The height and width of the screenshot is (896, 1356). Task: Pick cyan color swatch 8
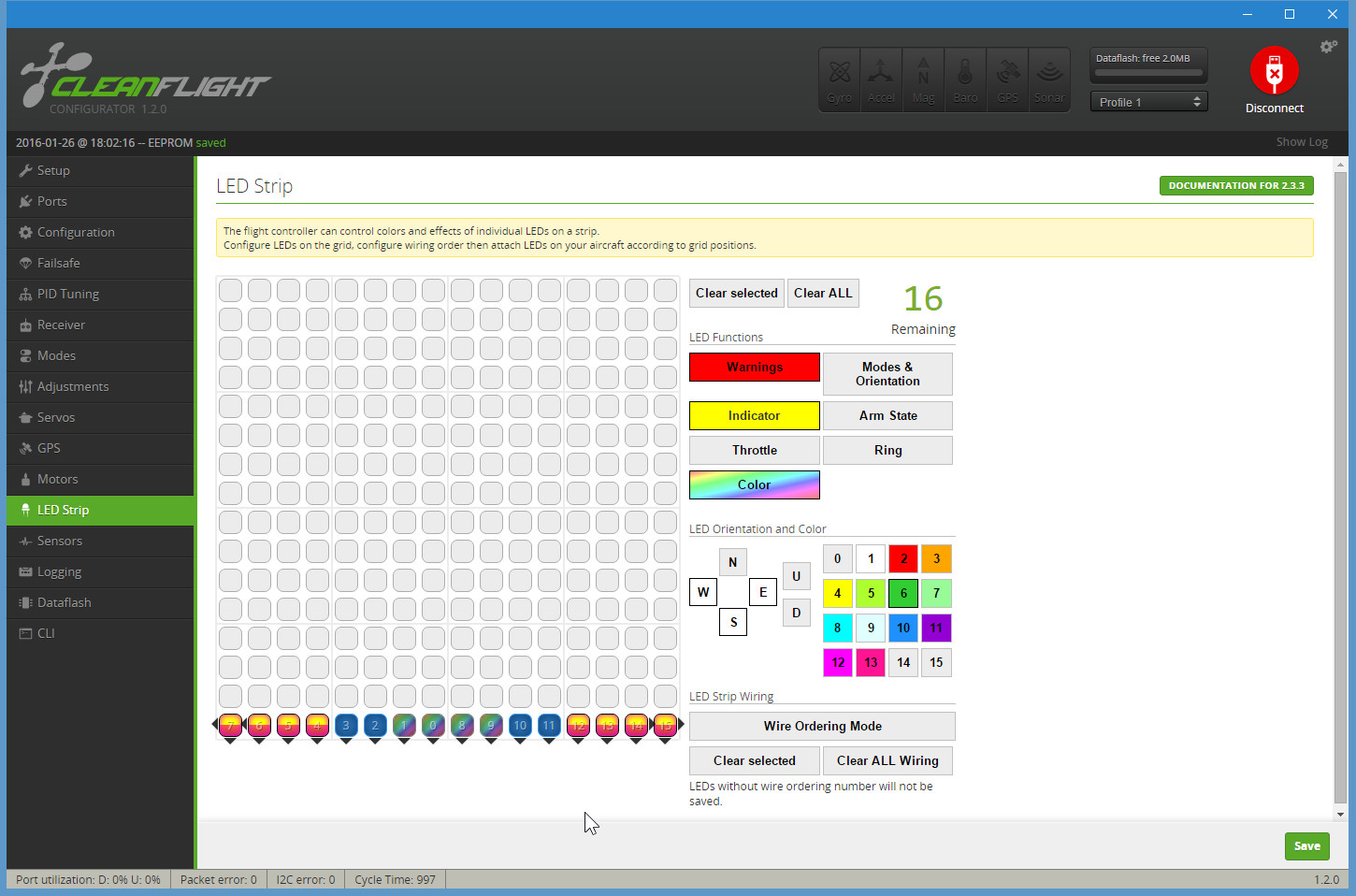(x=838, y=628)
